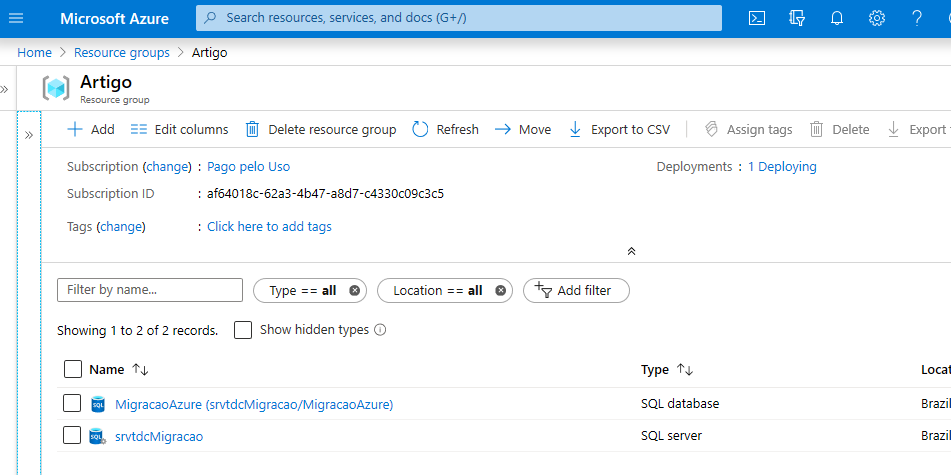This screenshot has height=475, width=951.
Task: Open portal settings gear
Action: pyautogui.click(x=877, y=18)
